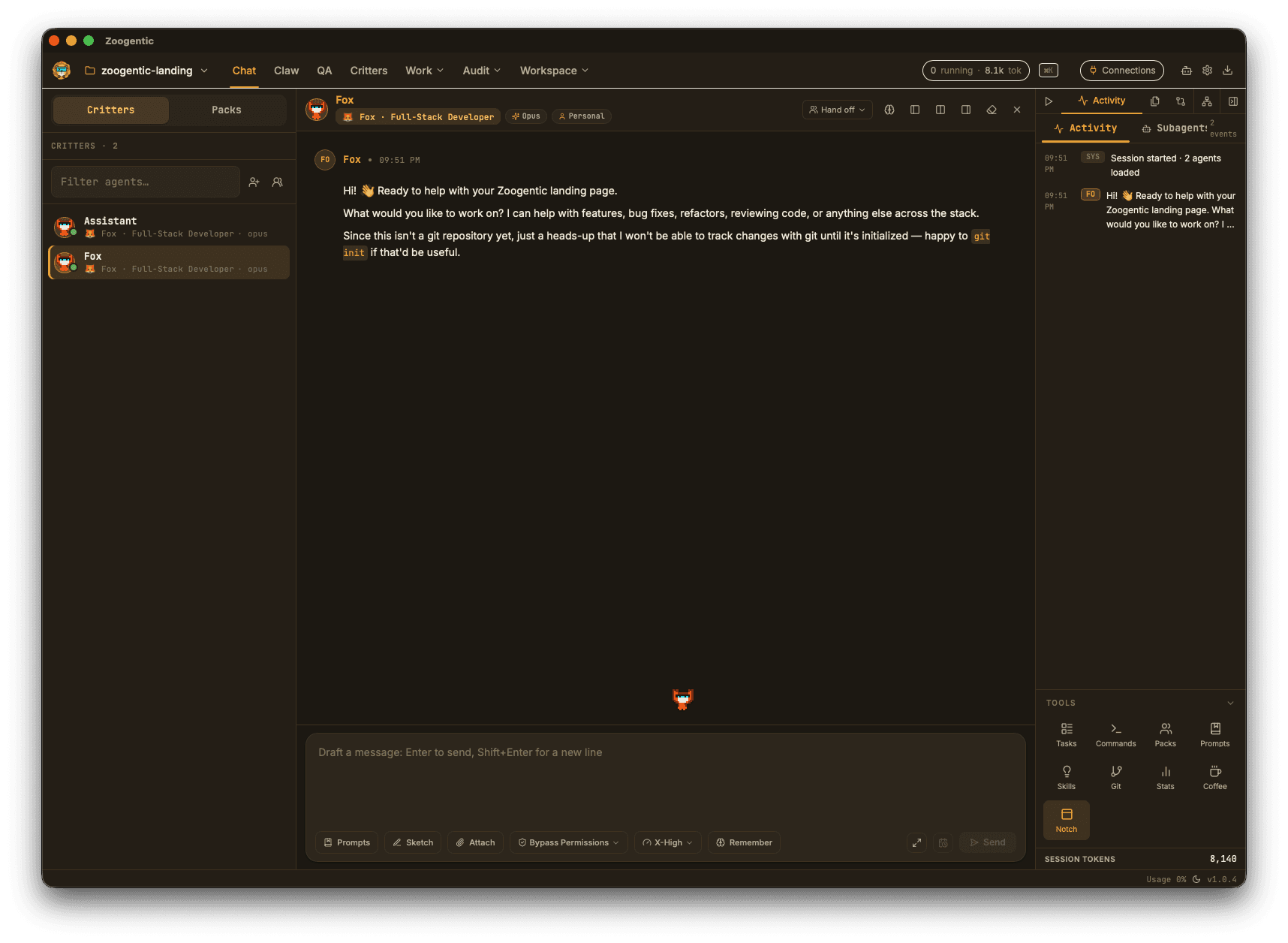Switch to the Chat tab
This screenshot has height=943, width=1288.
click(x=244, y=71)
